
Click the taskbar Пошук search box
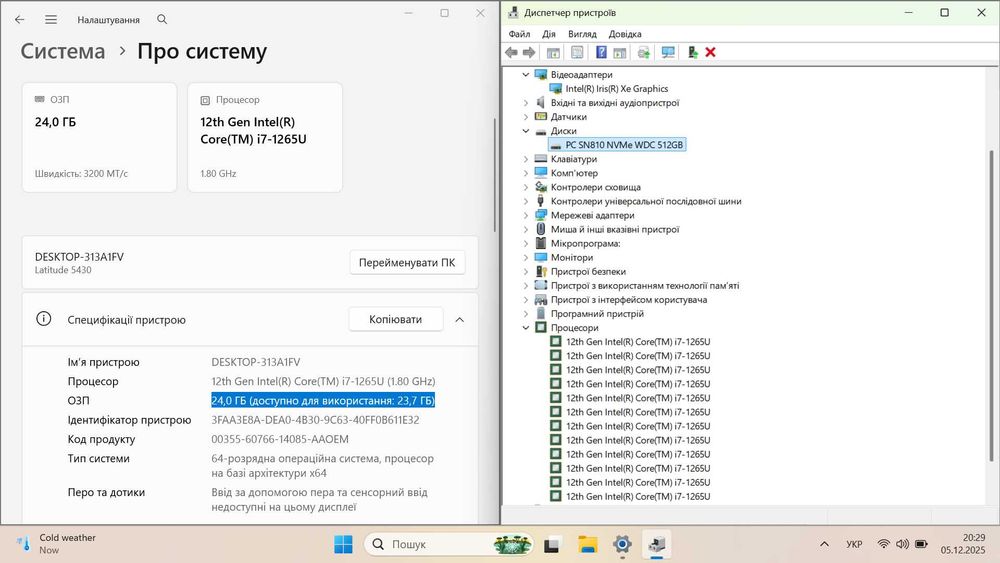pyautogui.click(x=448, y=545)
